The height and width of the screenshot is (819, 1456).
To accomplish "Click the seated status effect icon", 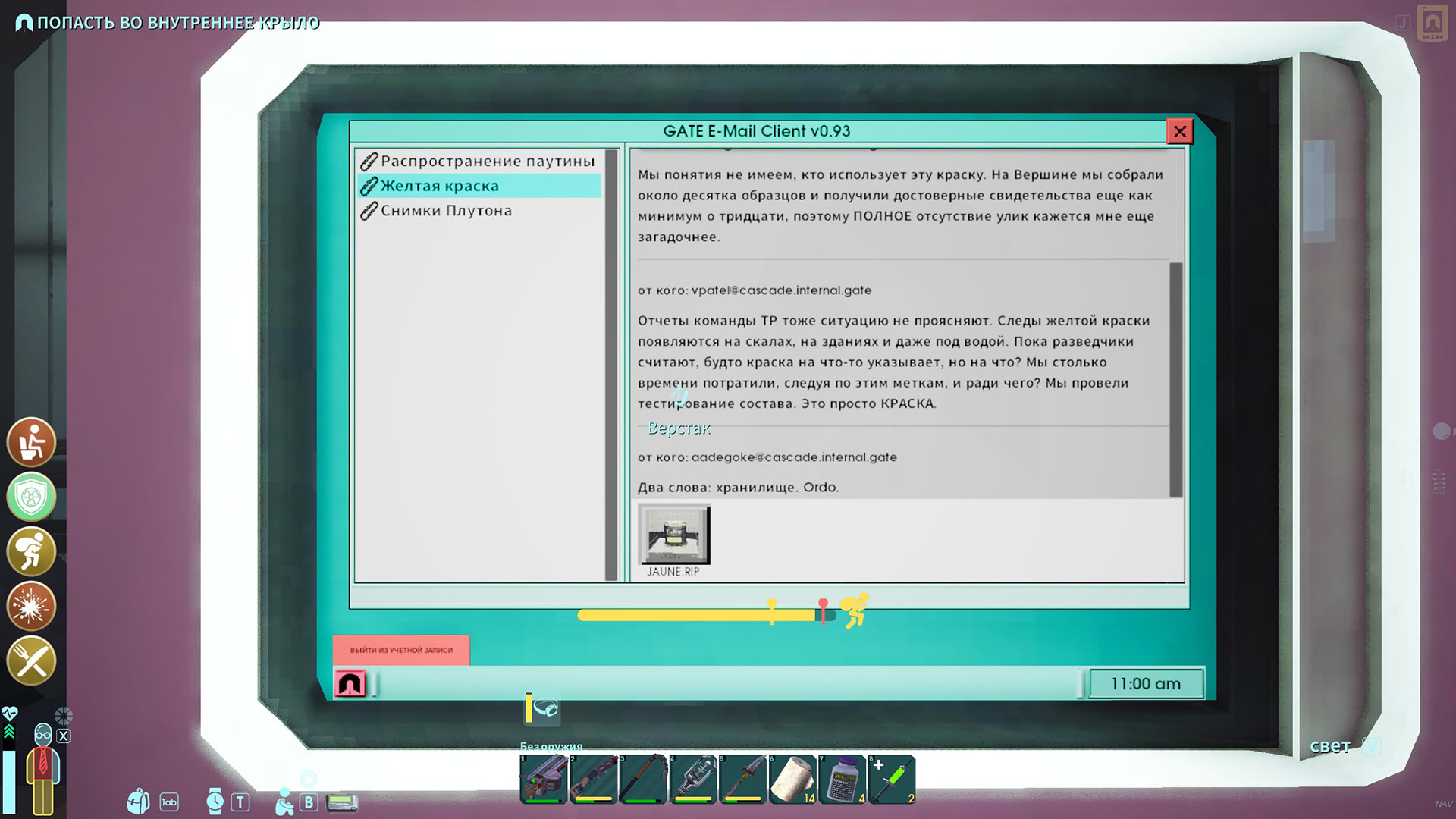I will 31,442.
